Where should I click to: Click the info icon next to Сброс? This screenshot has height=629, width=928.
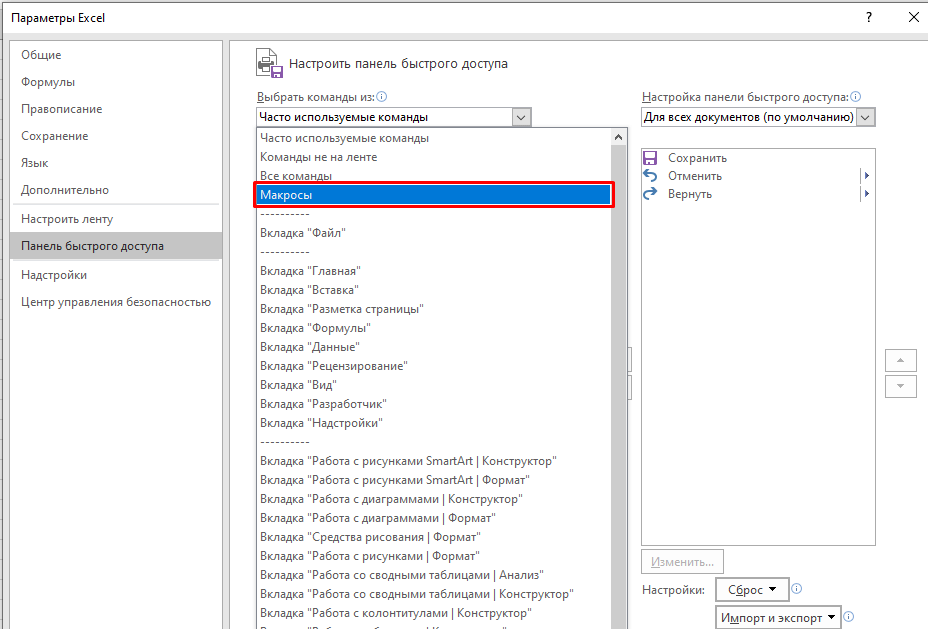coord(797,589)
